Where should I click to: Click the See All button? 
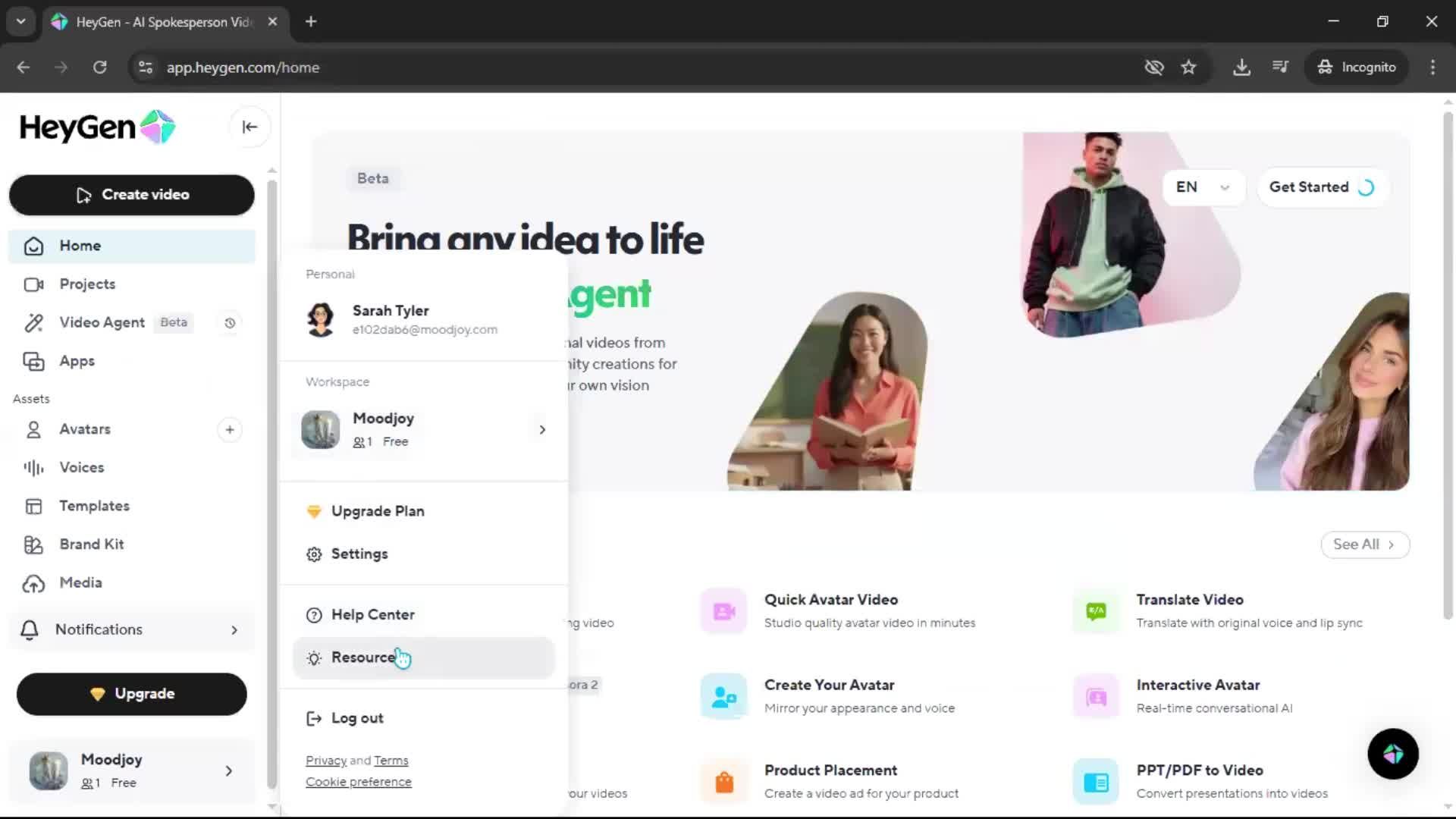click(x=1364, y=544)
